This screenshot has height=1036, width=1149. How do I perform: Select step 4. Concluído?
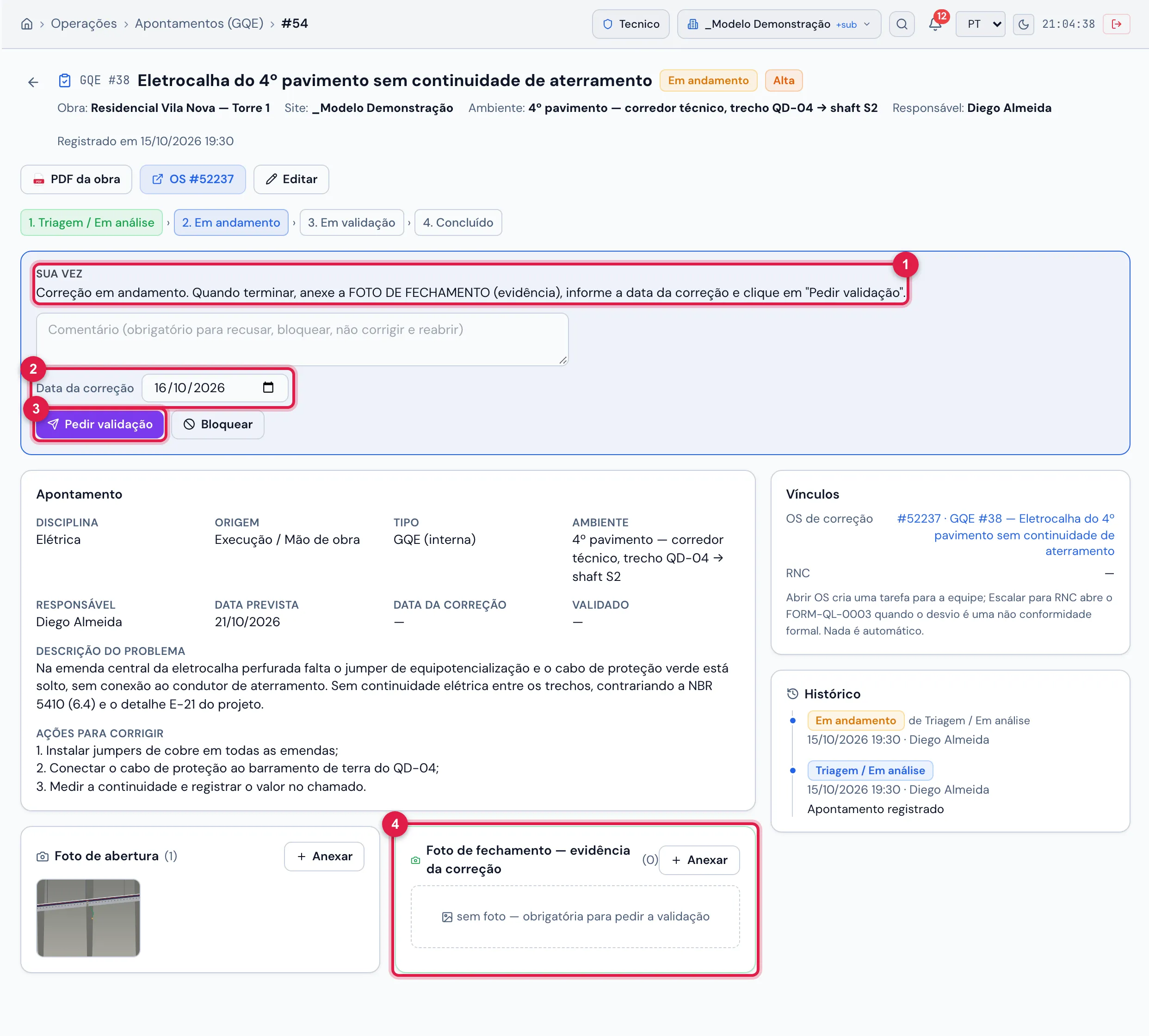pyautogui.click(x=458, y=222)
